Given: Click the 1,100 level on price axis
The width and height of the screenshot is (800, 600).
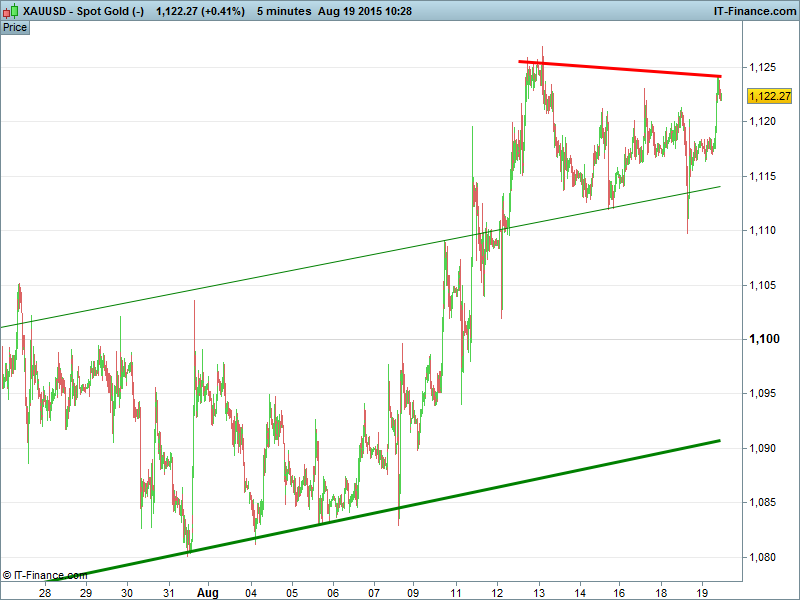Looking at the screenshot, I should pos(764,340).
